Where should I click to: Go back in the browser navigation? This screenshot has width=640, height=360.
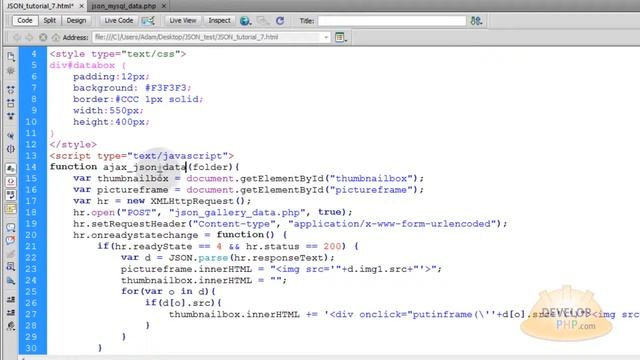17,37
